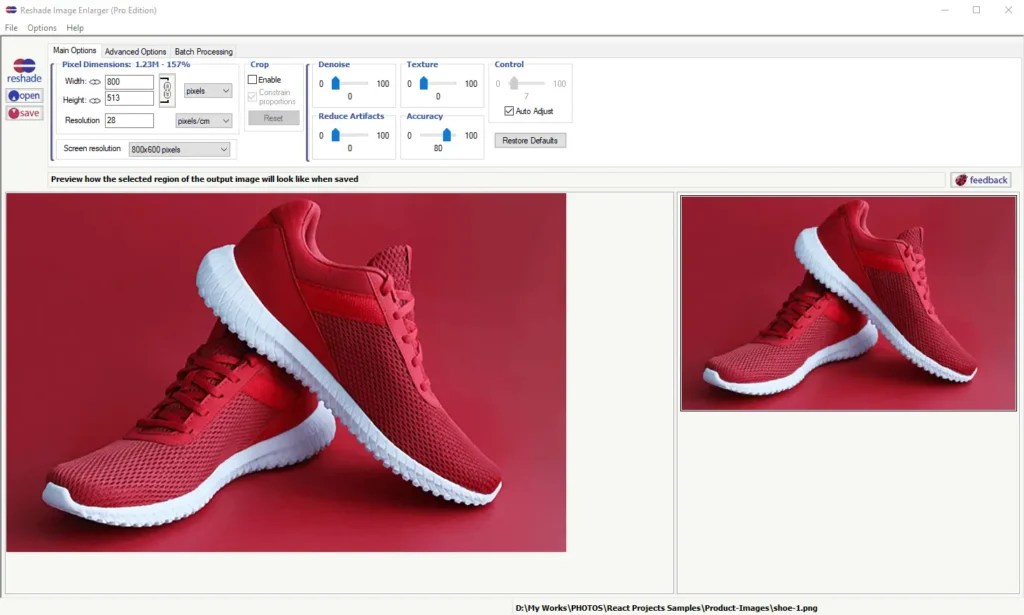Click inside the Width input field

tap(128, 82)
